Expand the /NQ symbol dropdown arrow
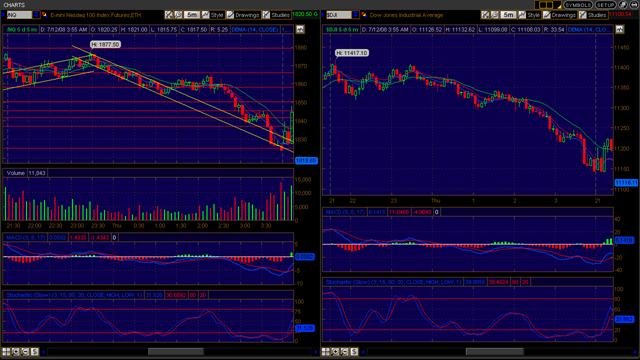The width and height of the screenshot is (640, 360). pyautogui.click(x=36, y=15)
